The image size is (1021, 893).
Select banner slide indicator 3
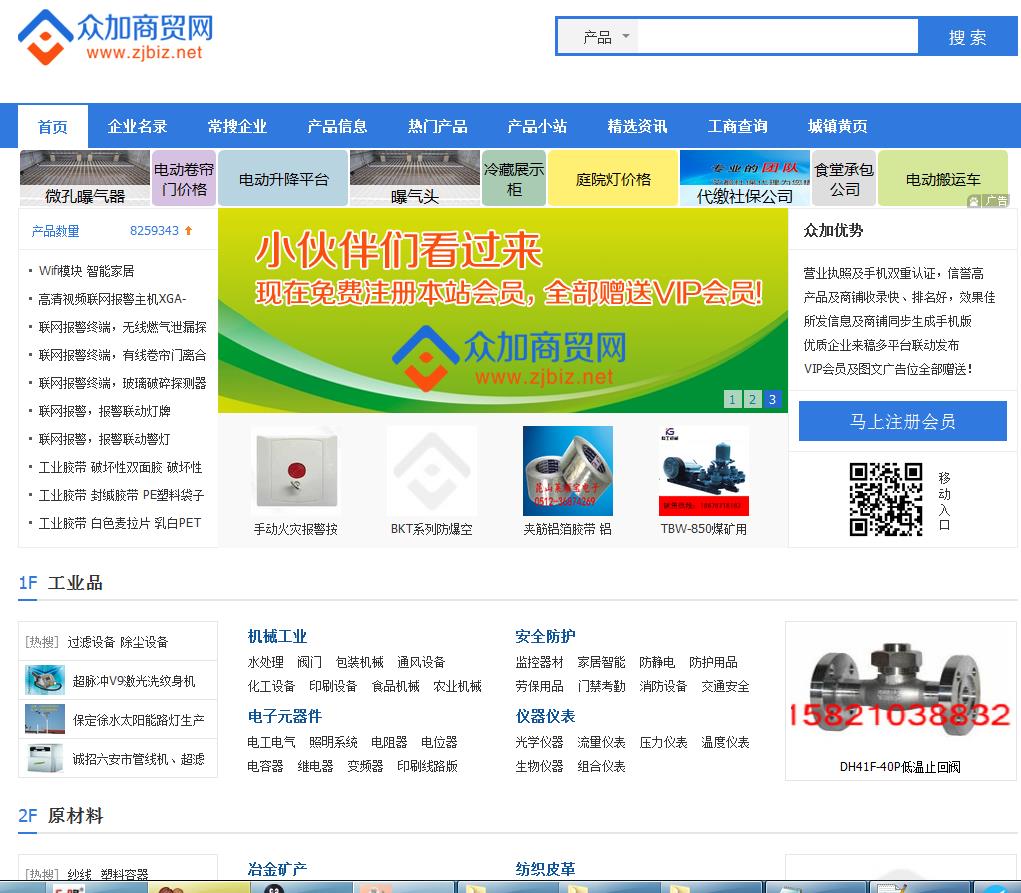point(772,400)
